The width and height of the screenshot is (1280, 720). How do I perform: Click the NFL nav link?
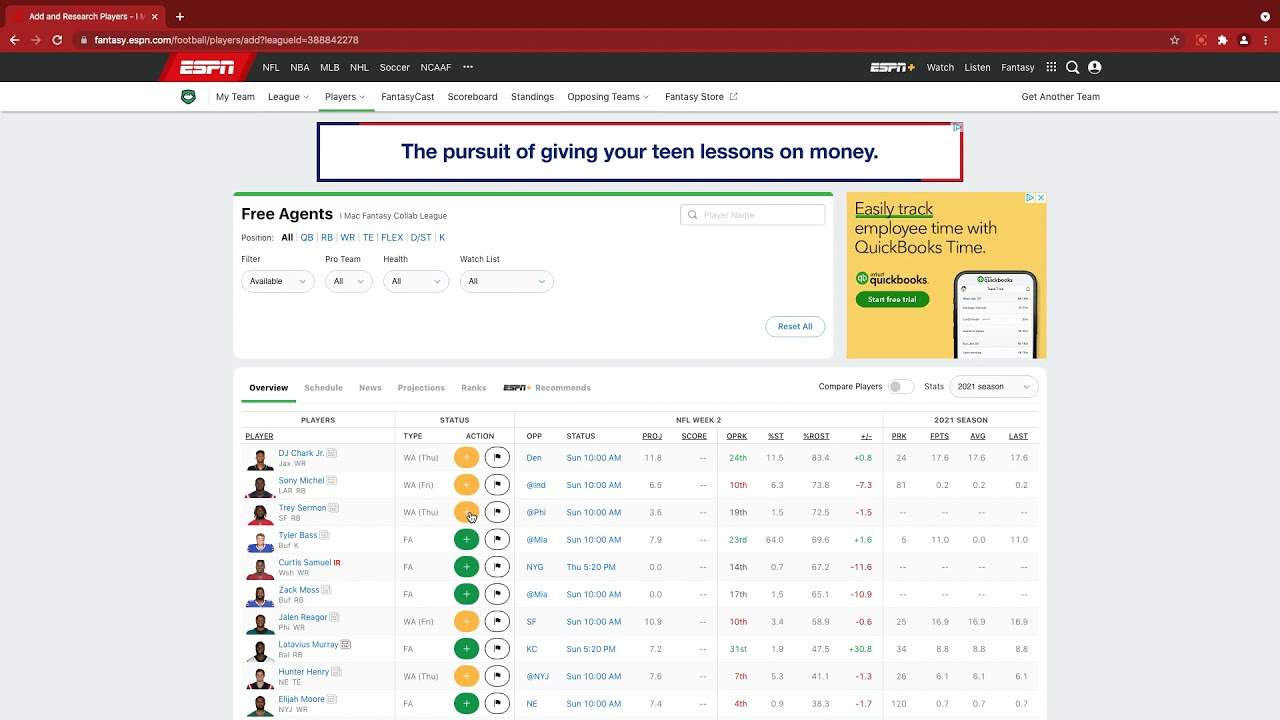(x=271, y=67)
